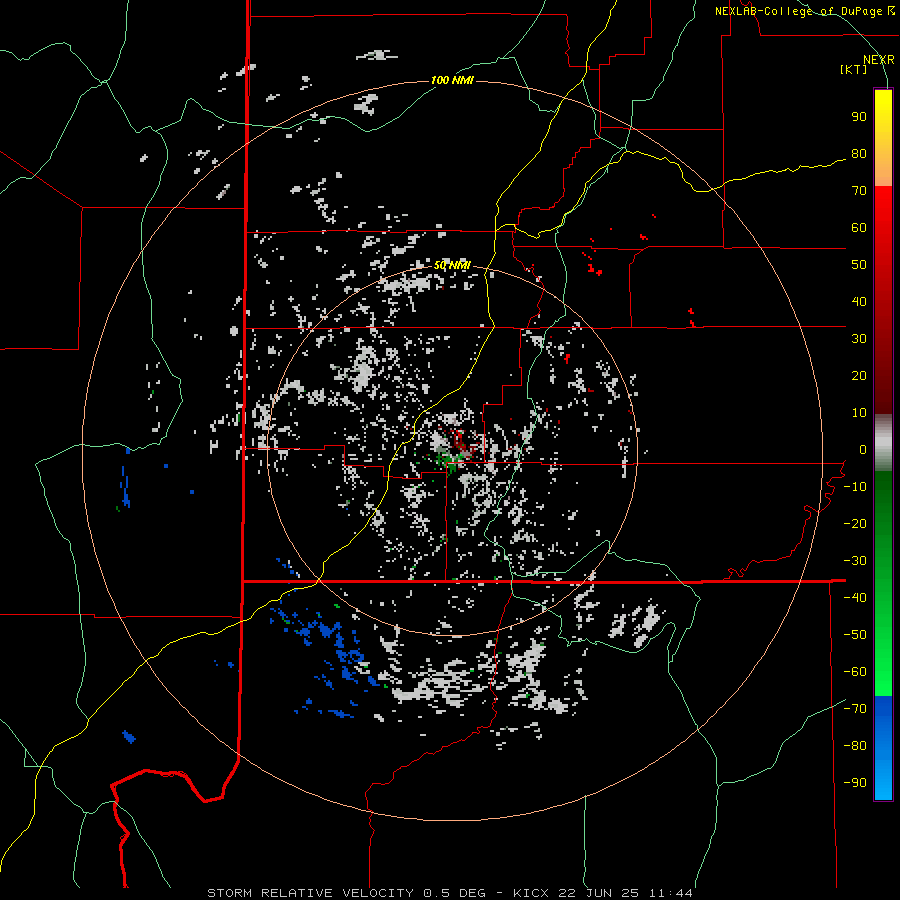This screenshot has width=900, height=900.
Task: Click the positive 10 value on velocity scale
Action: [x=859, y=413]
